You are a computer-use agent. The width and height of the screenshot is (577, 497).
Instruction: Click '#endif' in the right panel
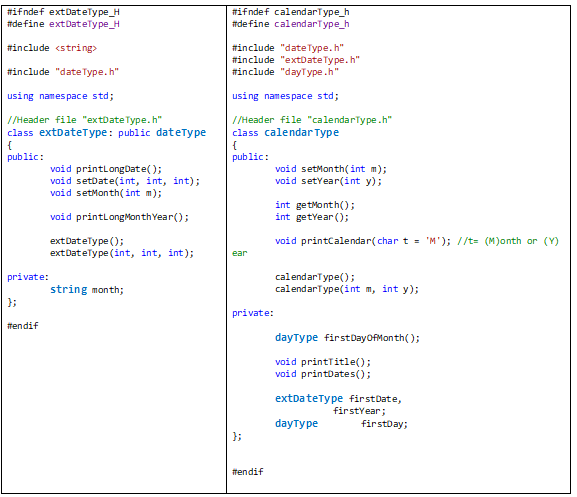coord(248,472)
